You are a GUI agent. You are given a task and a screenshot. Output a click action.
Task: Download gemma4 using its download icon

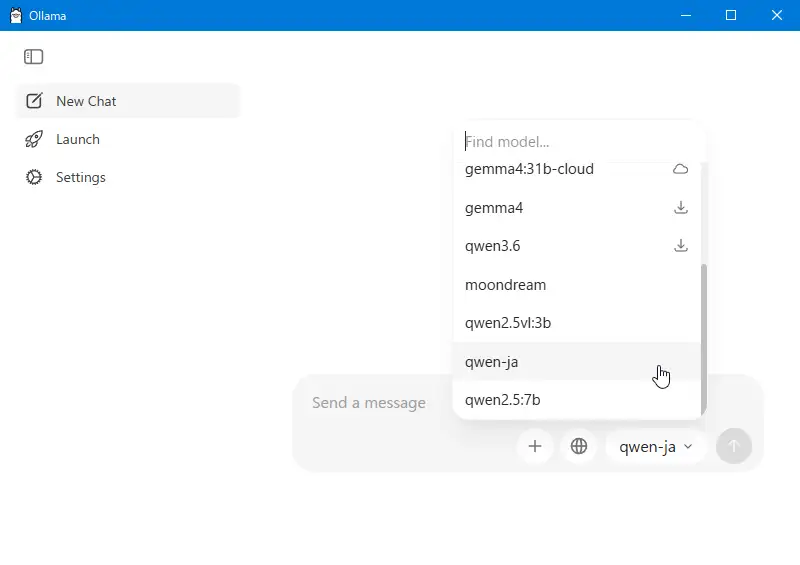[x=681, y=207]
